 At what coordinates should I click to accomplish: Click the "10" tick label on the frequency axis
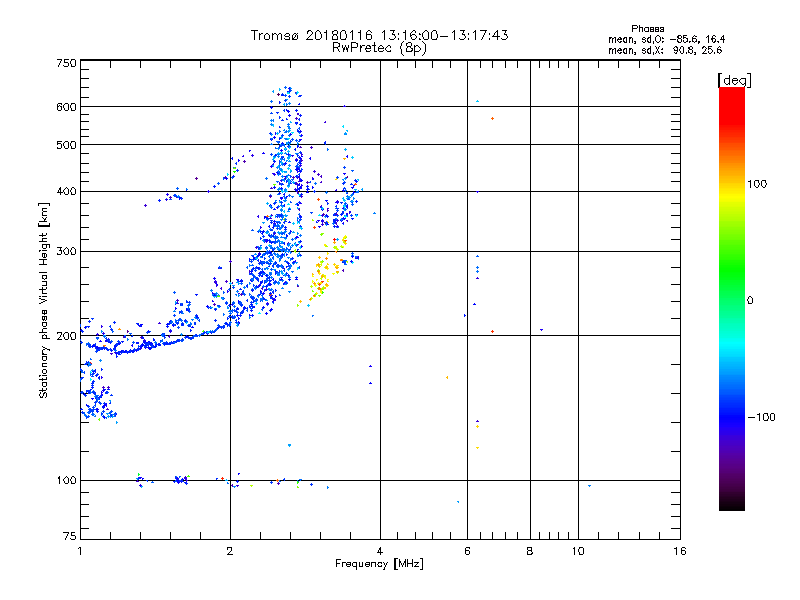pyautogui.click(x=578, y=551)
